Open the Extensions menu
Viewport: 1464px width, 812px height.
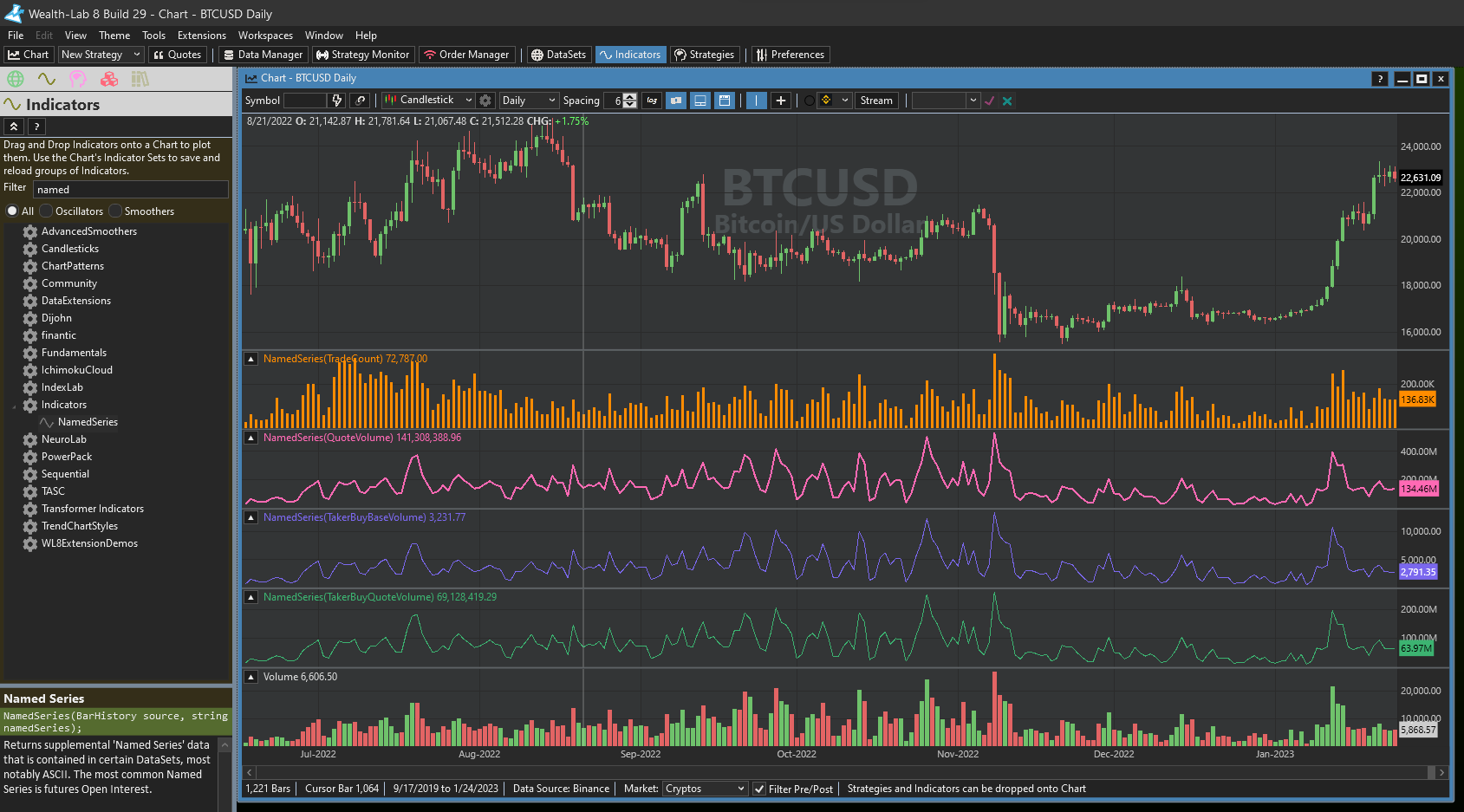pos(201,36)
